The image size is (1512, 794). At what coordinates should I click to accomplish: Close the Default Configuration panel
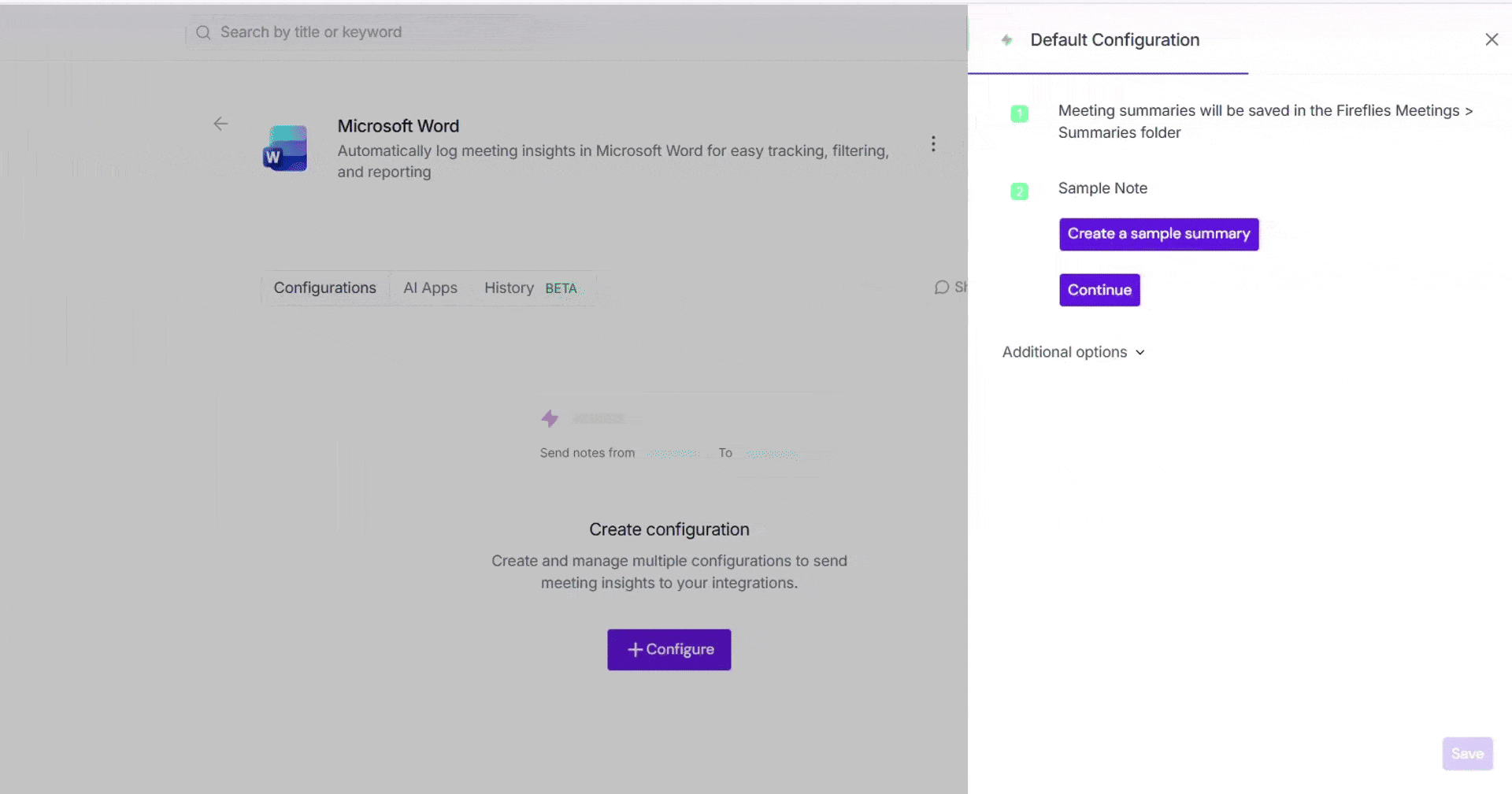[1492, 39]
